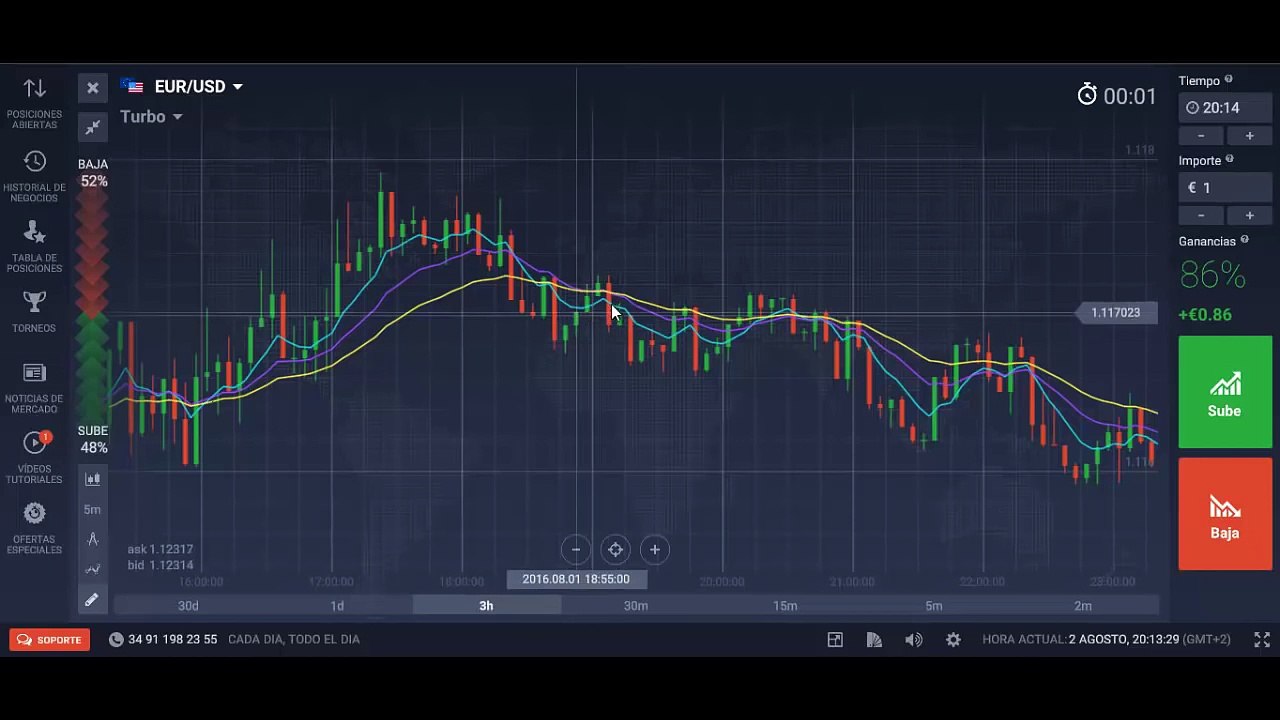
Task: Open the Soporte chat button
Action: (50, 640)
